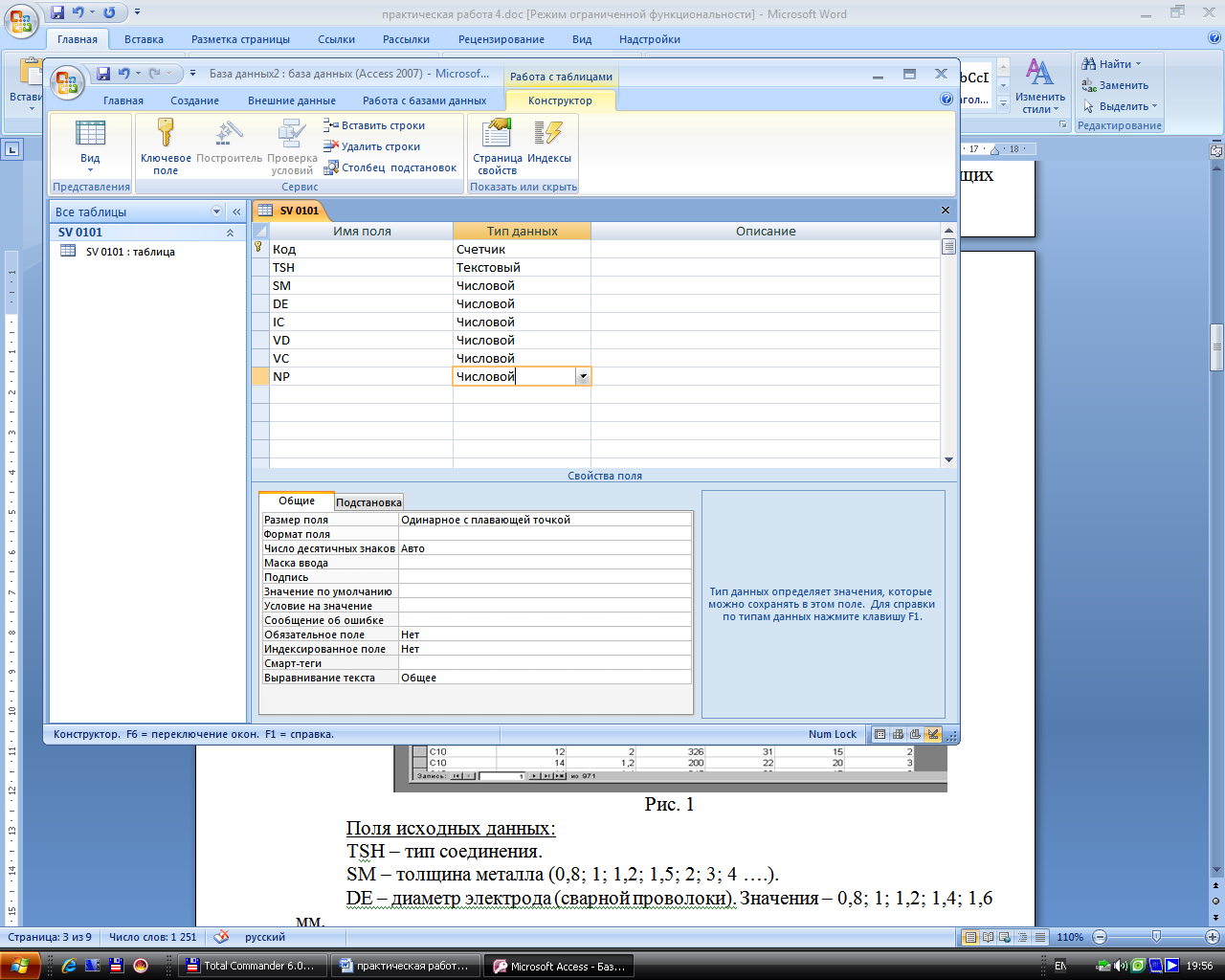The height and width of the screenshot is (980, 1225).
Task: Close SV 0101 table tab with X
Action: (x=946, y=211)
